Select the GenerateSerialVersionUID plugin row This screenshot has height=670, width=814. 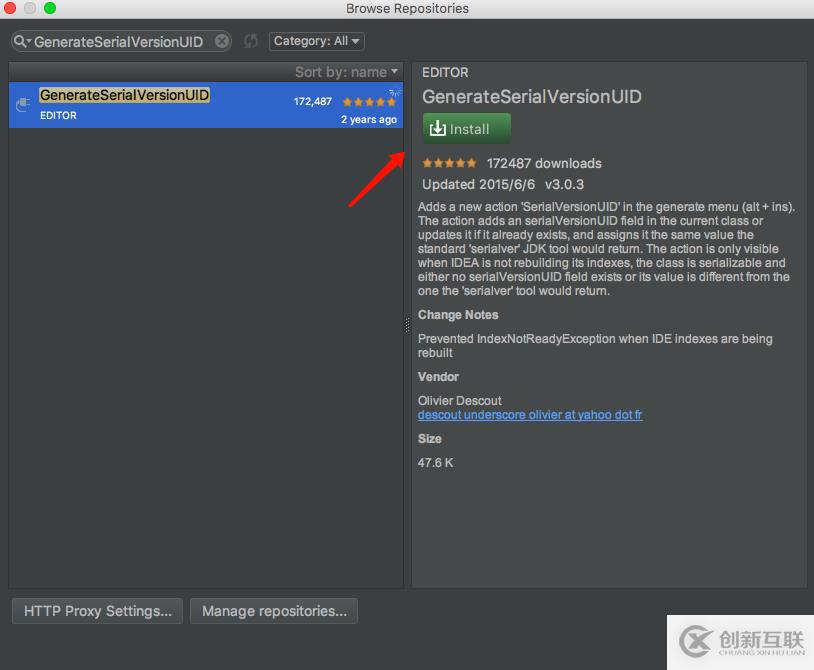206,105
